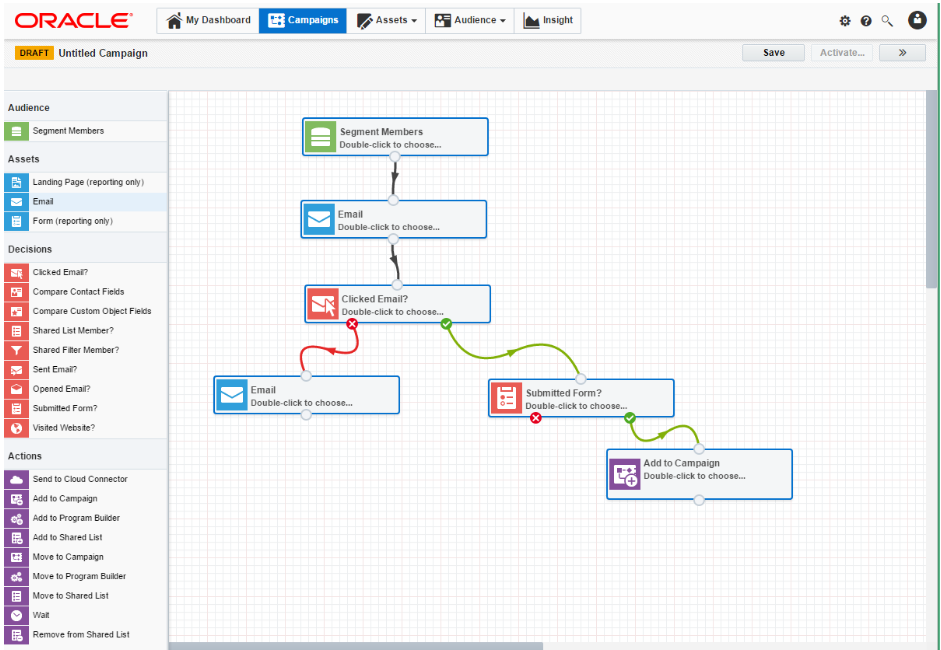The width and height of the screenshot is (941, 650).
Task: Select the Clicked Email? decision icon in sidebar
Action: click(x=16, y=272)
